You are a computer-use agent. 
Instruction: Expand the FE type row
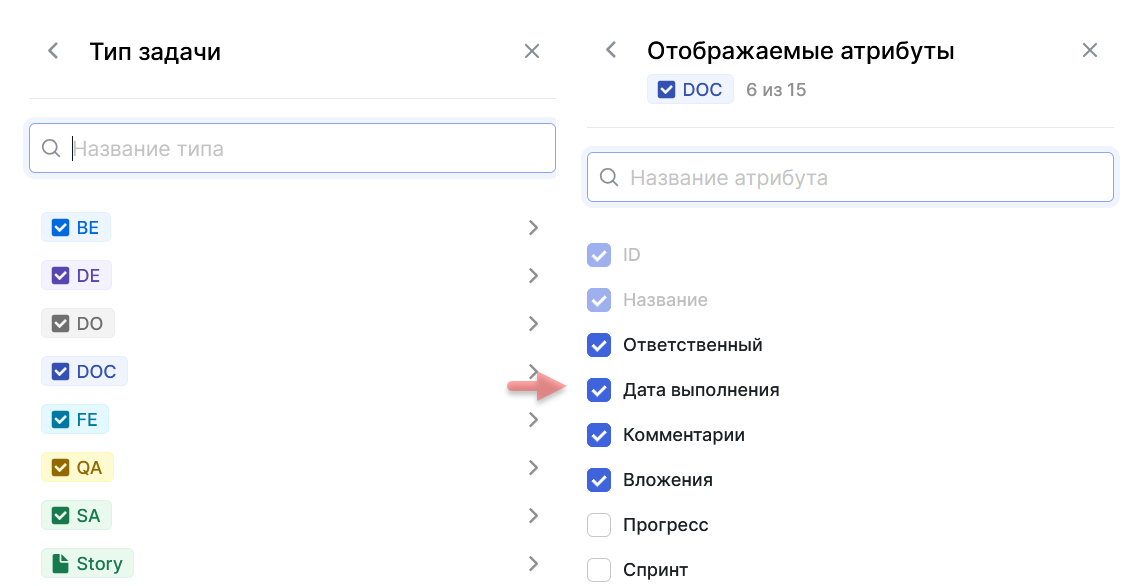(x=533, y=419)
